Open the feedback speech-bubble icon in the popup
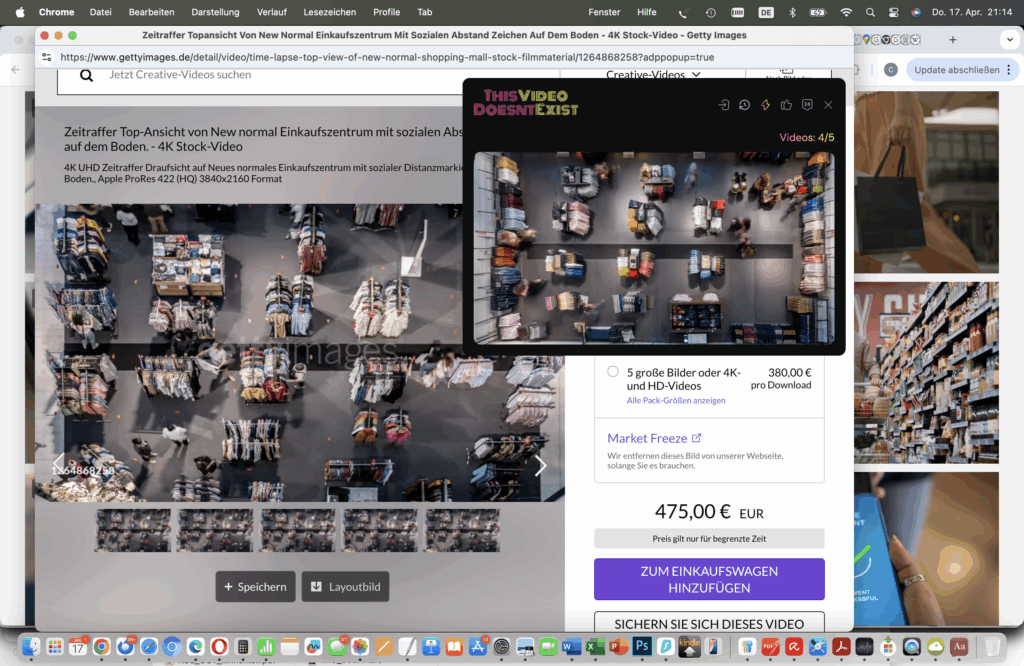 click(x=807, y=105)
